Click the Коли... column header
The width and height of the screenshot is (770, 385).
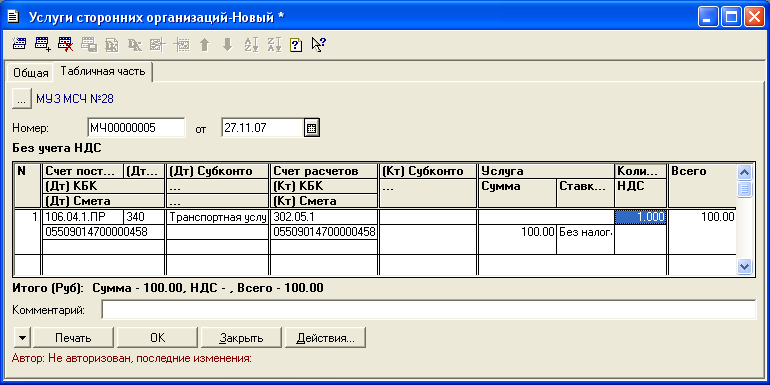click(x=640, y=171)
